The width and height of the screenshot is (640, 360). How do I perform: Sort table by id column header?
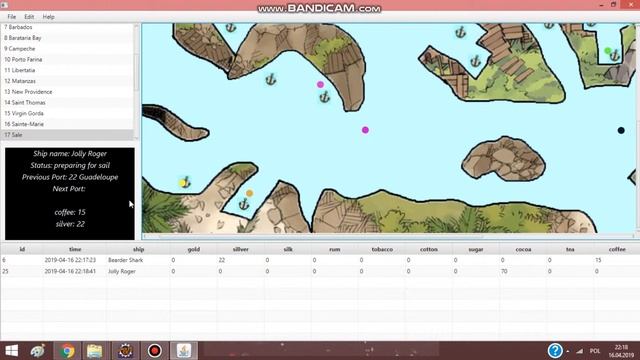point(22,249)
